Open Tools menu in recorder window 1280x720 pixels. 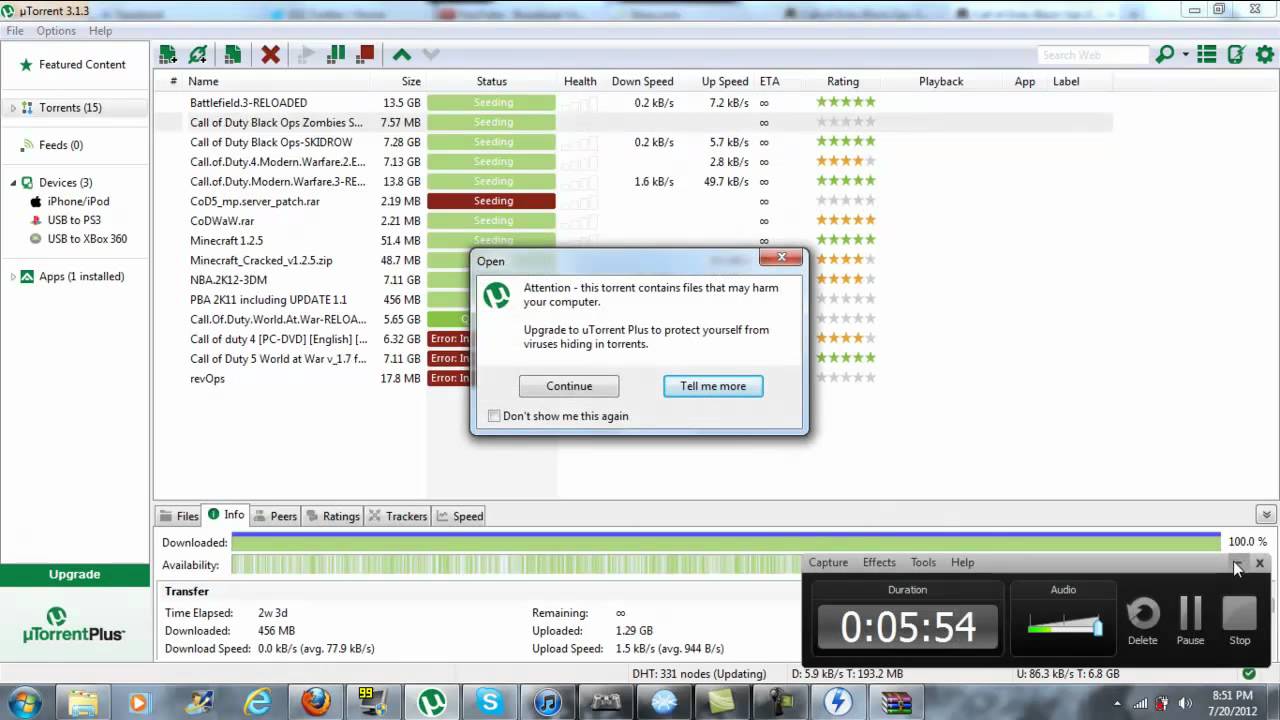[923, 563]
